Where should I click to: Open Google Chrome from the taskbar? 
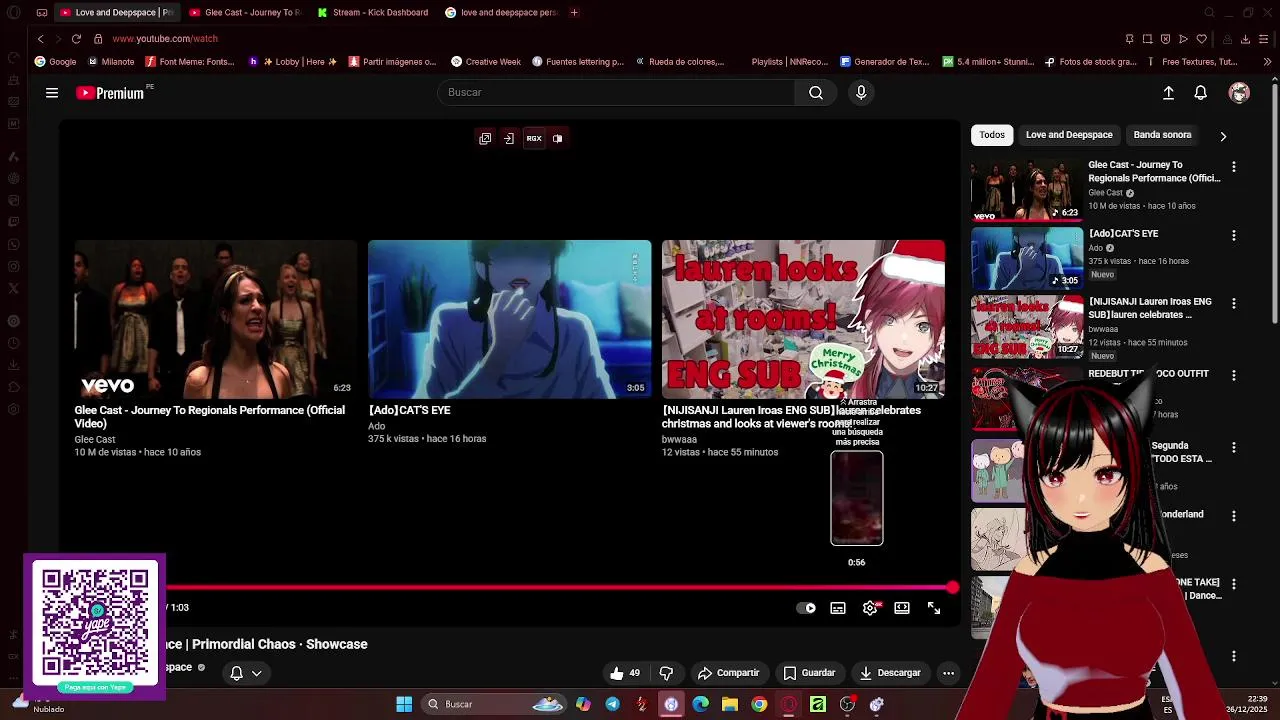(x=759, y=704)
